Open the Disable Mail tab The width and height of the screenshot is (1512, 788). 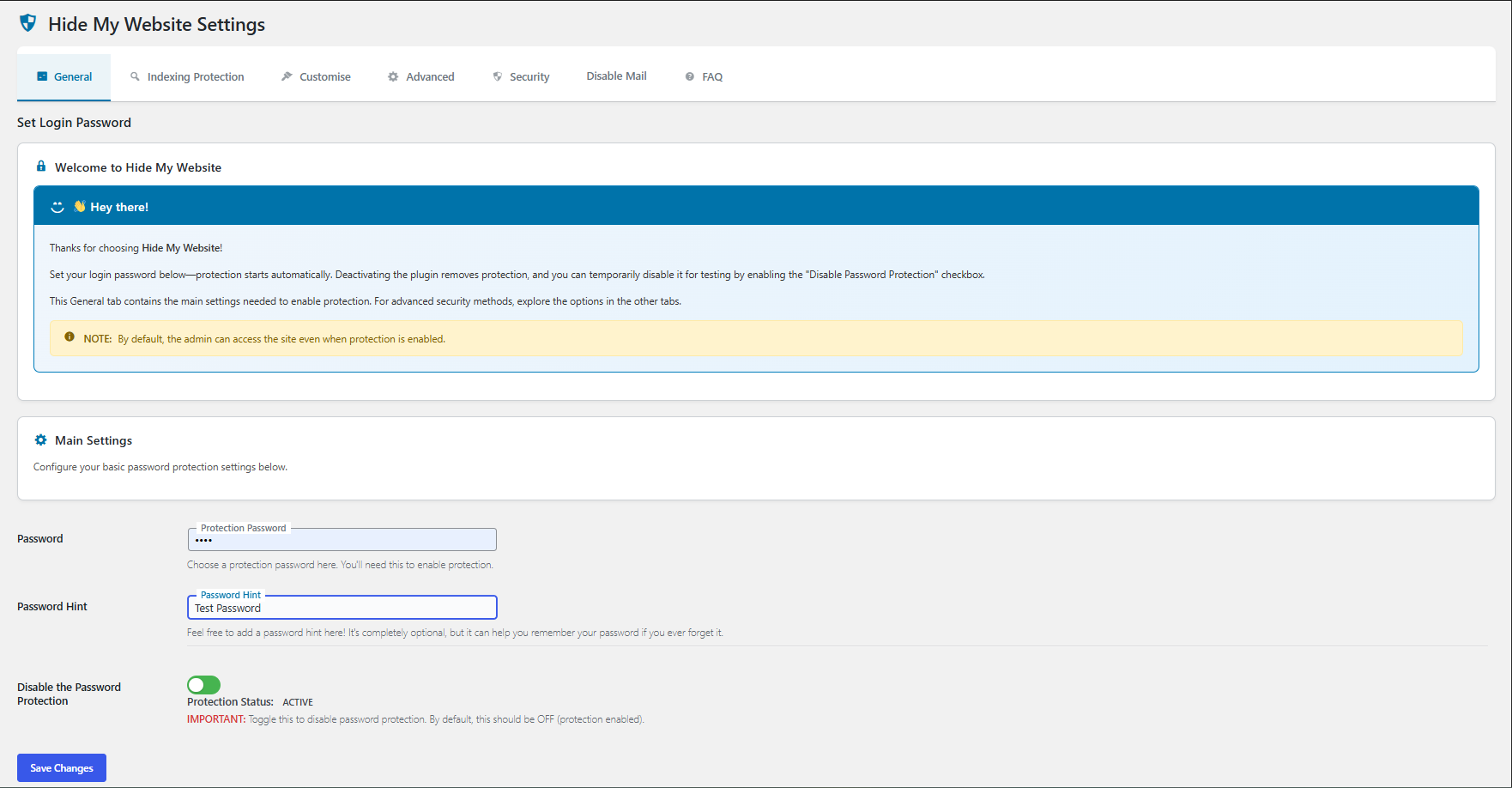(616, 76)
